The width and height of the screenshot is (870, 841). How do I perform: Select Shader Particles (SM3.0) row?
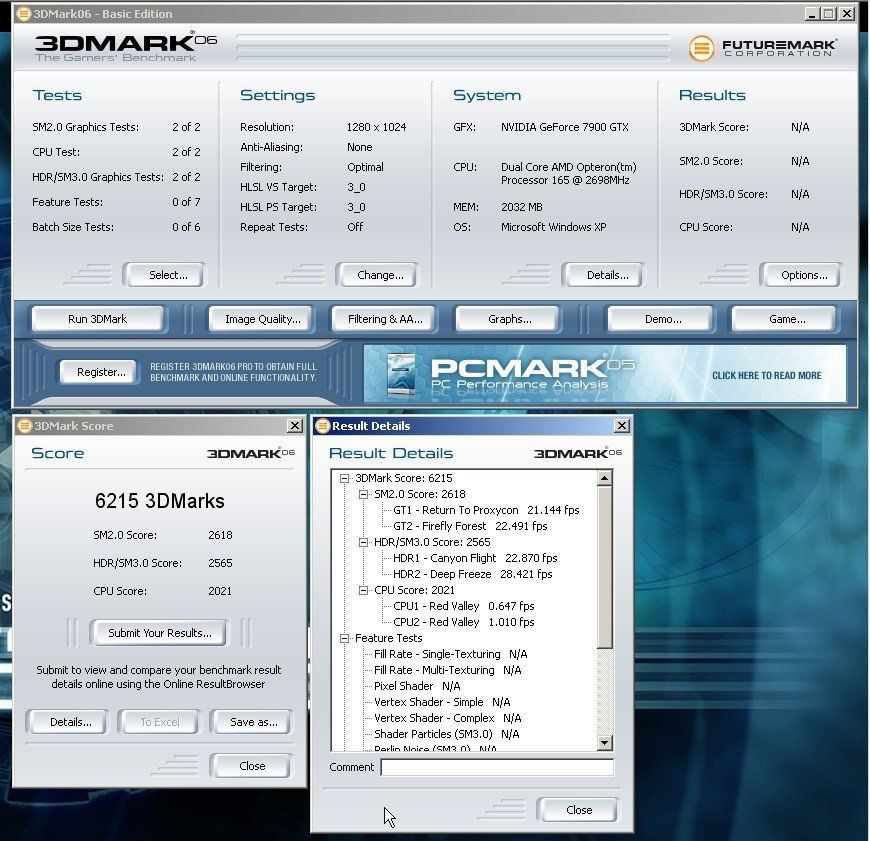pos(447,734)
